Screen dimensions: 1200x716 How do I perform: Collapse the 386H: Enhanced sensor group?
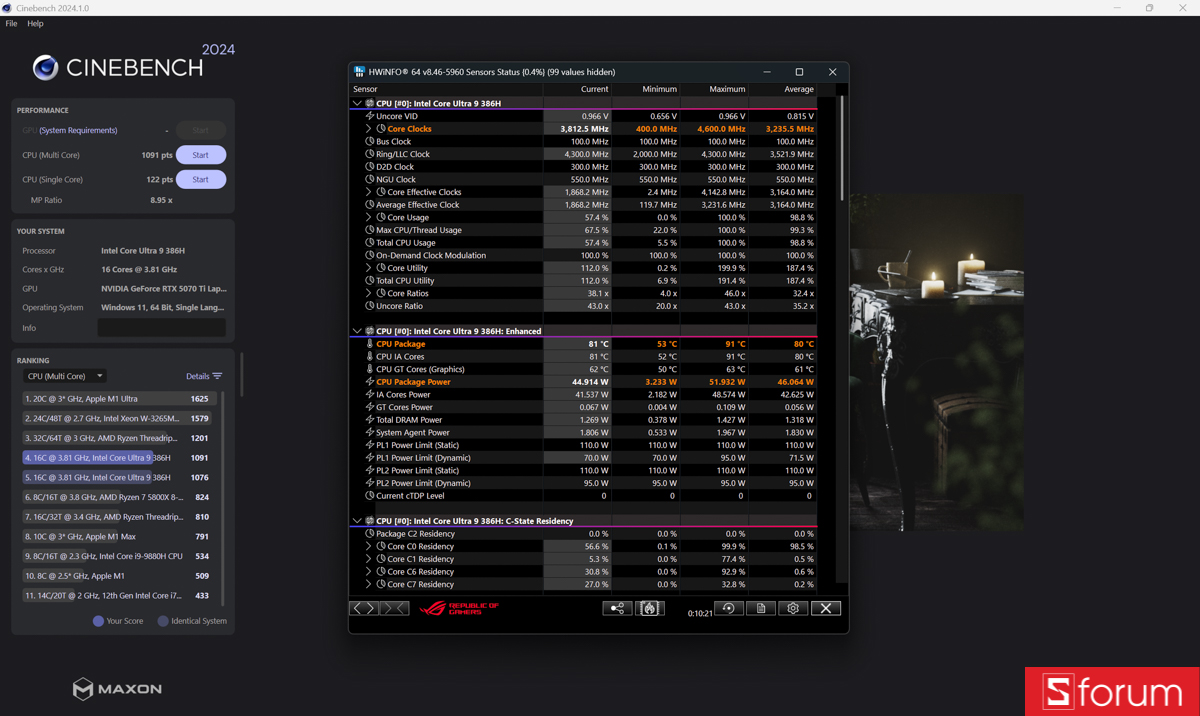pyautogui.click(x=357, y=331)
